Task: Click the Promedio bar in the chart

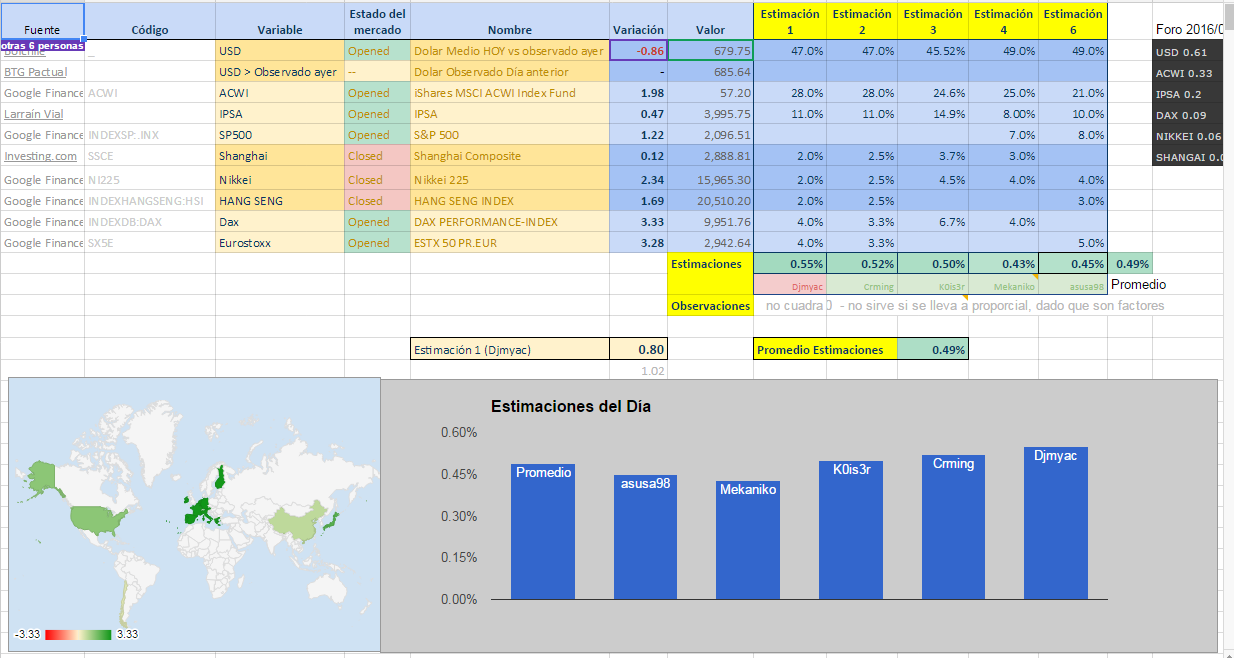Action: click(543, 531)
